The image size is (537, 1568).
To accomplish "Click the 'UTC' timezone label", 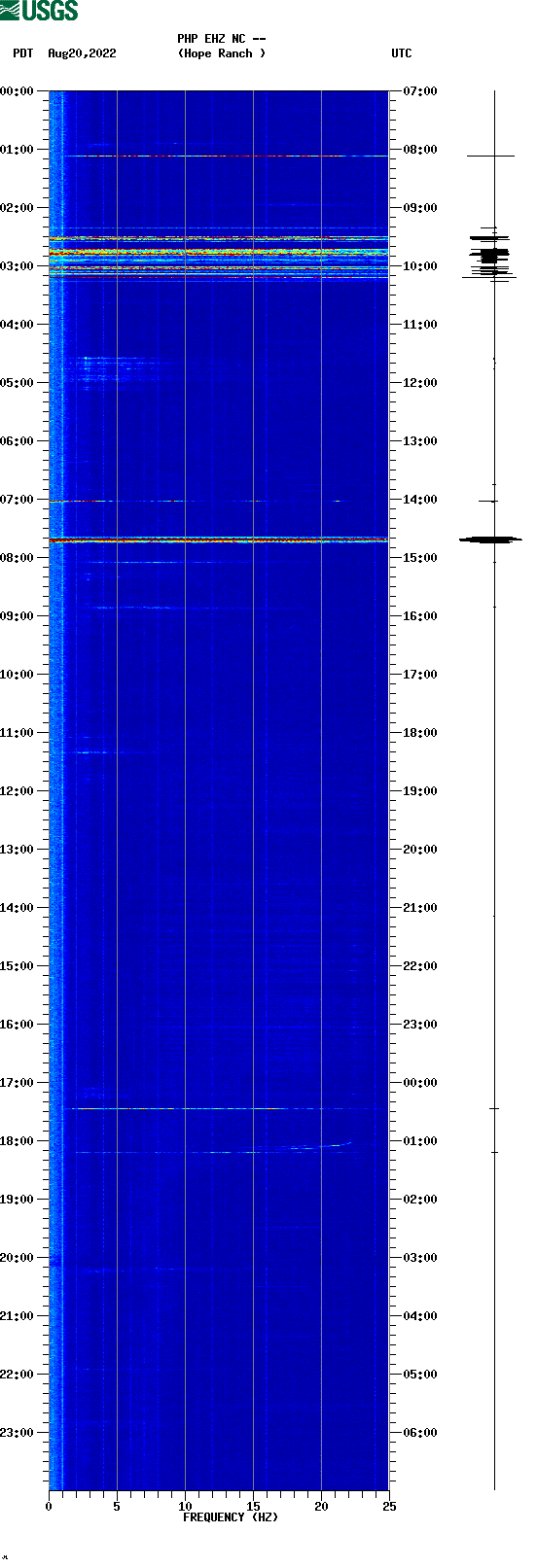I will [402, 53].
